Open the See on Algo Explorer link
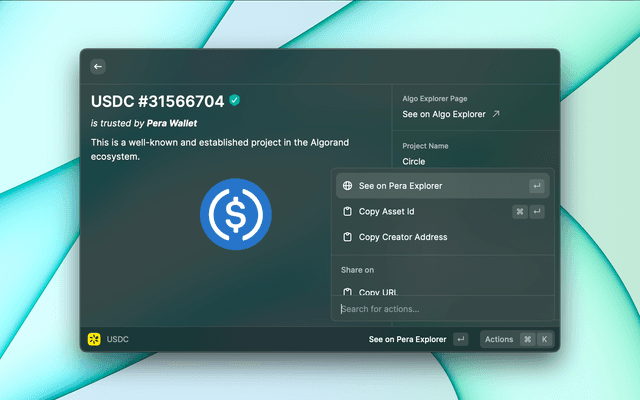Screen dimensions: 640x400 (444, 115)
